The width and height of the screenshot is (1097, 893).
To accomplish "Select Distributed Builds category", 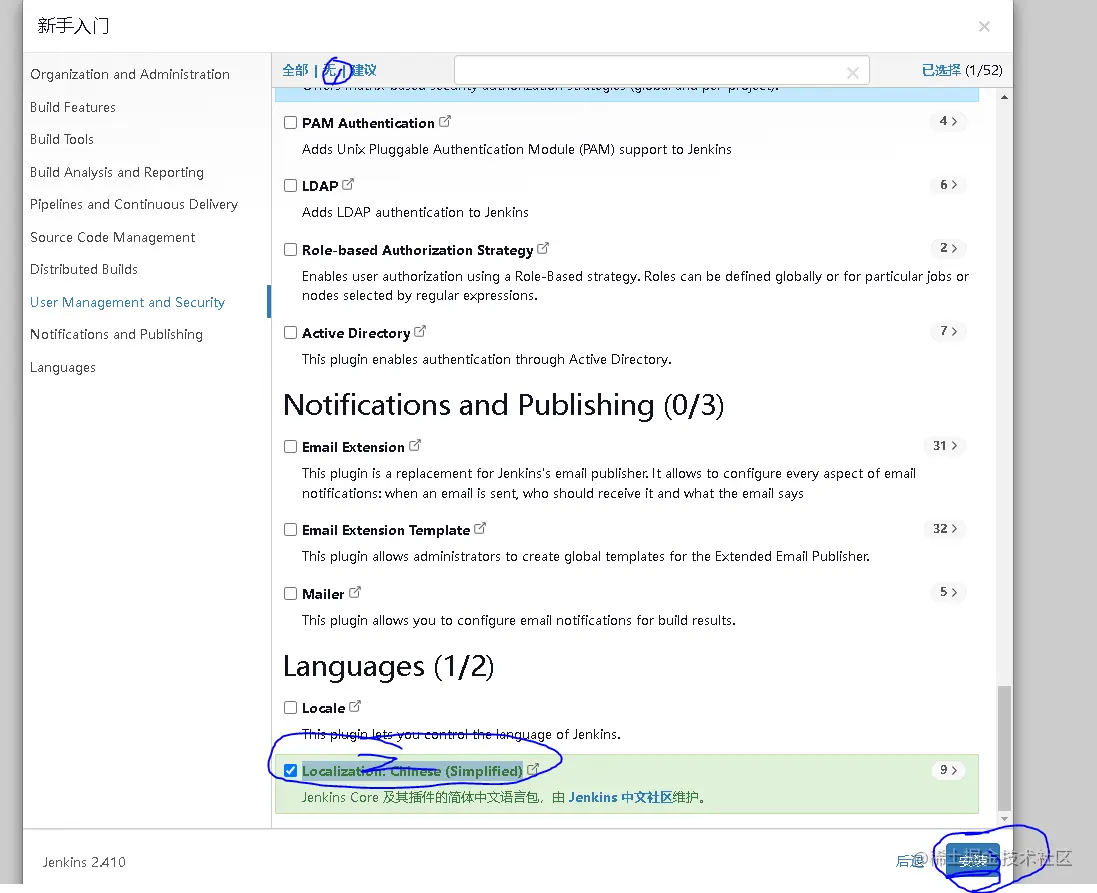I will 84,269.
